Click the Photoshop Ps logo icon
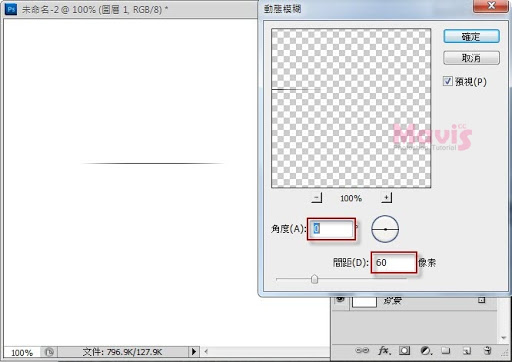This screenshot has width=512, height=362. [11, 9]
